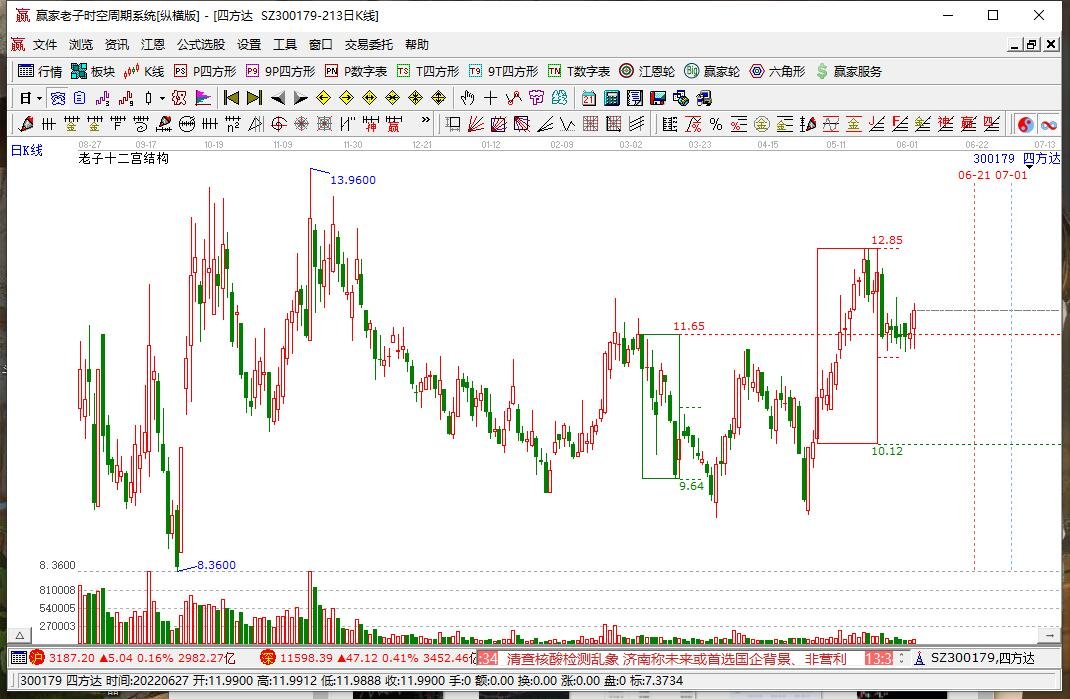The height and width of the screenshot is (699, 1070).
Task: Click the news ticker up-down stepper
Action: pos(901,658)
